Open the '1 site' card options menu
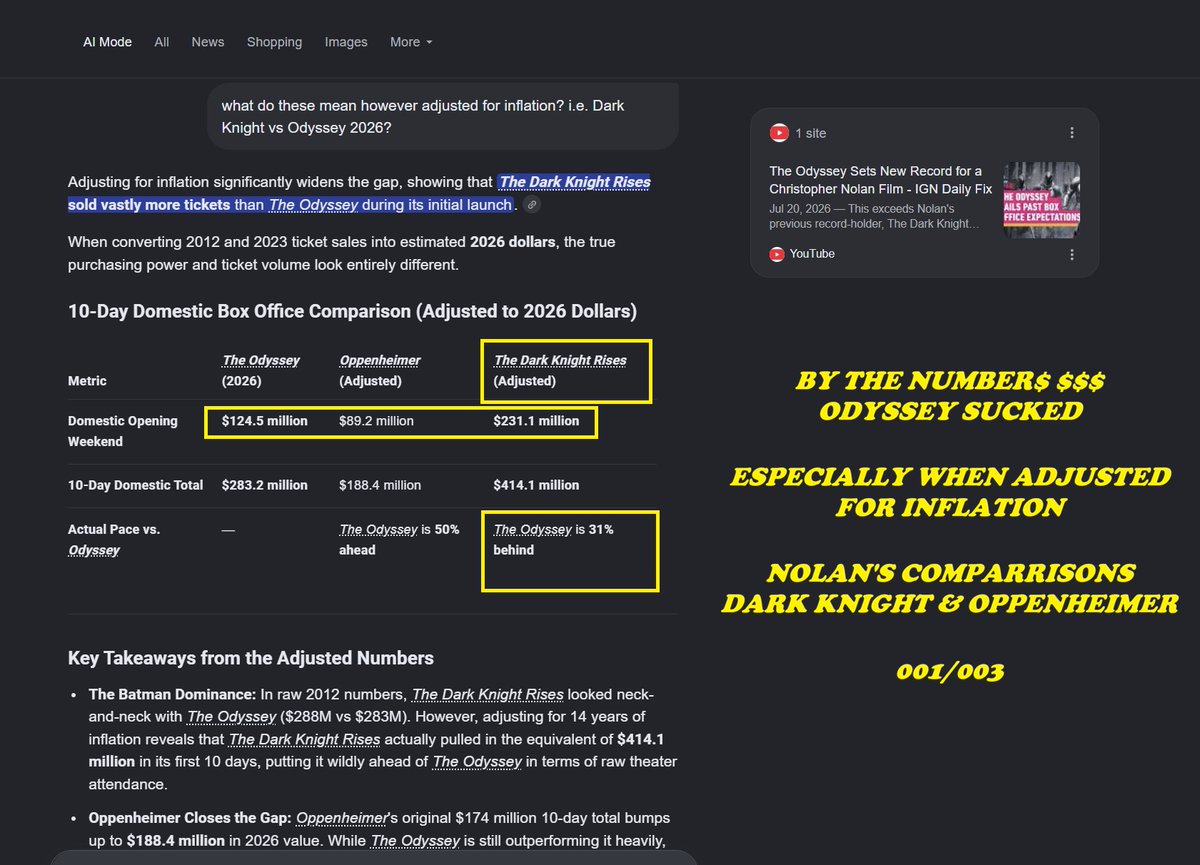Viewport: 1200px width, 865px height. [x=1072, y=133]
